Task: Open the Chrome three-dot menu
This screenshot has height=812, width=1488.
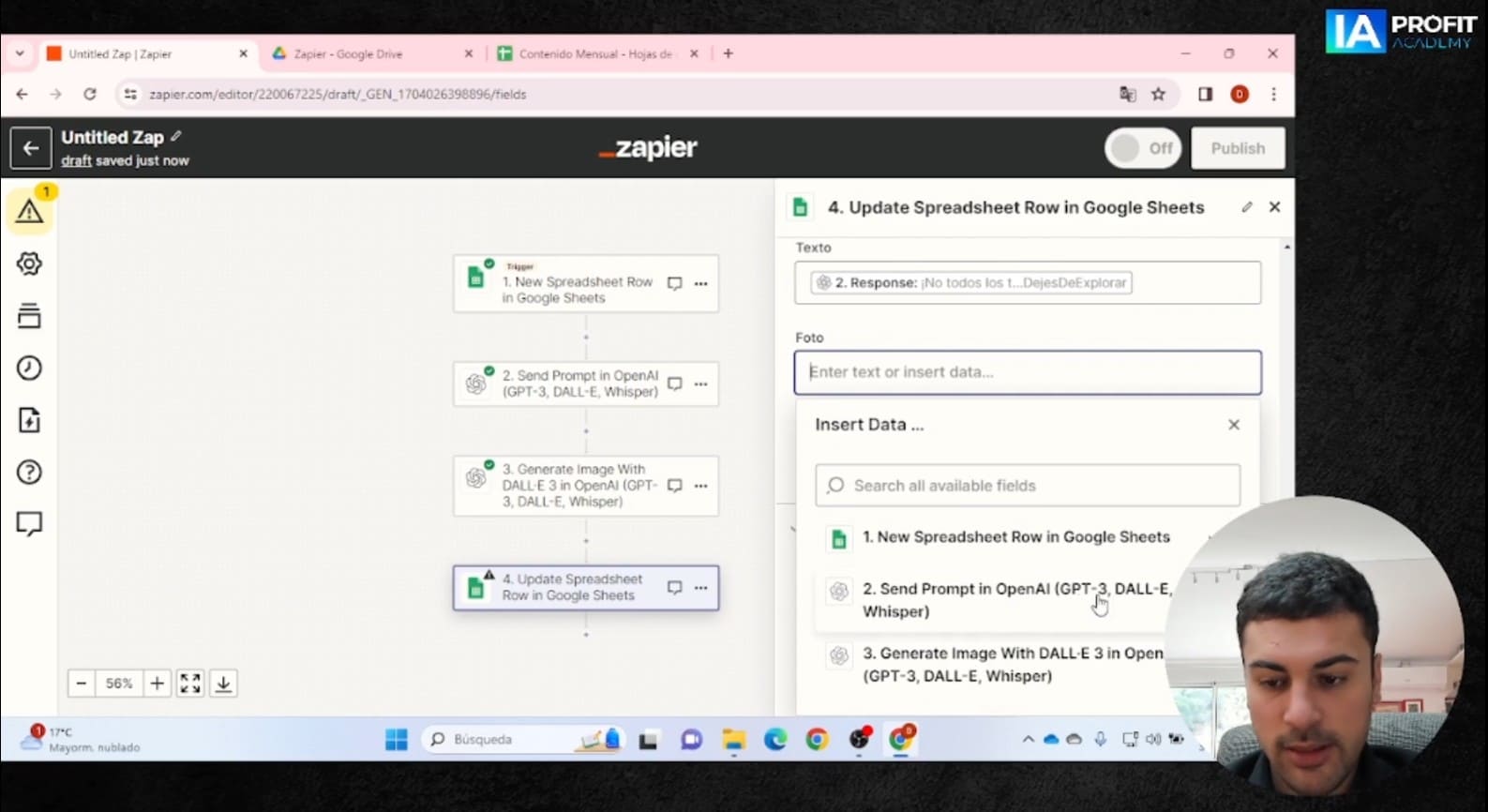Action: pos(1273,94)
